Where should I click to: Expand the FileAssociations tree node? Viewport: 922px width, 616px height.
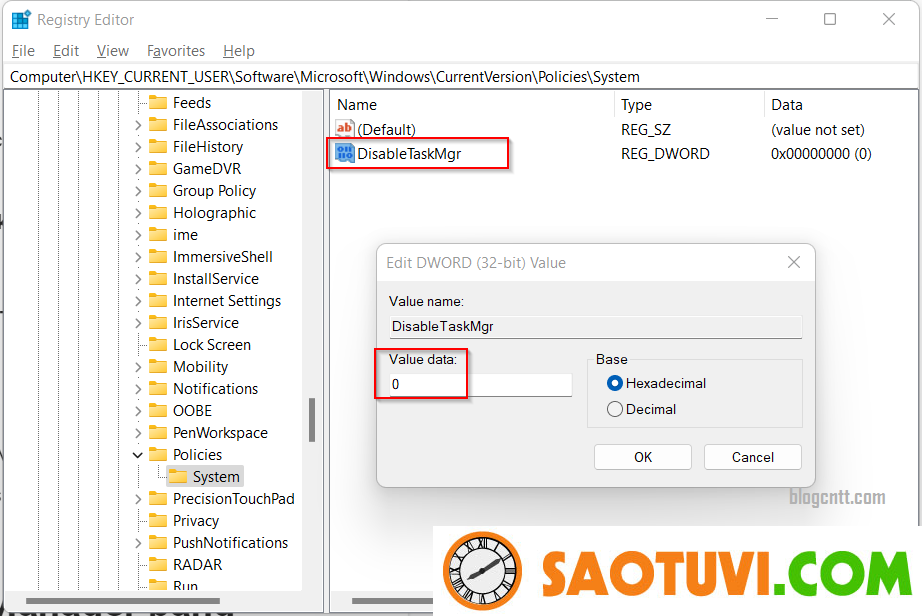click(x=138, y=125)
